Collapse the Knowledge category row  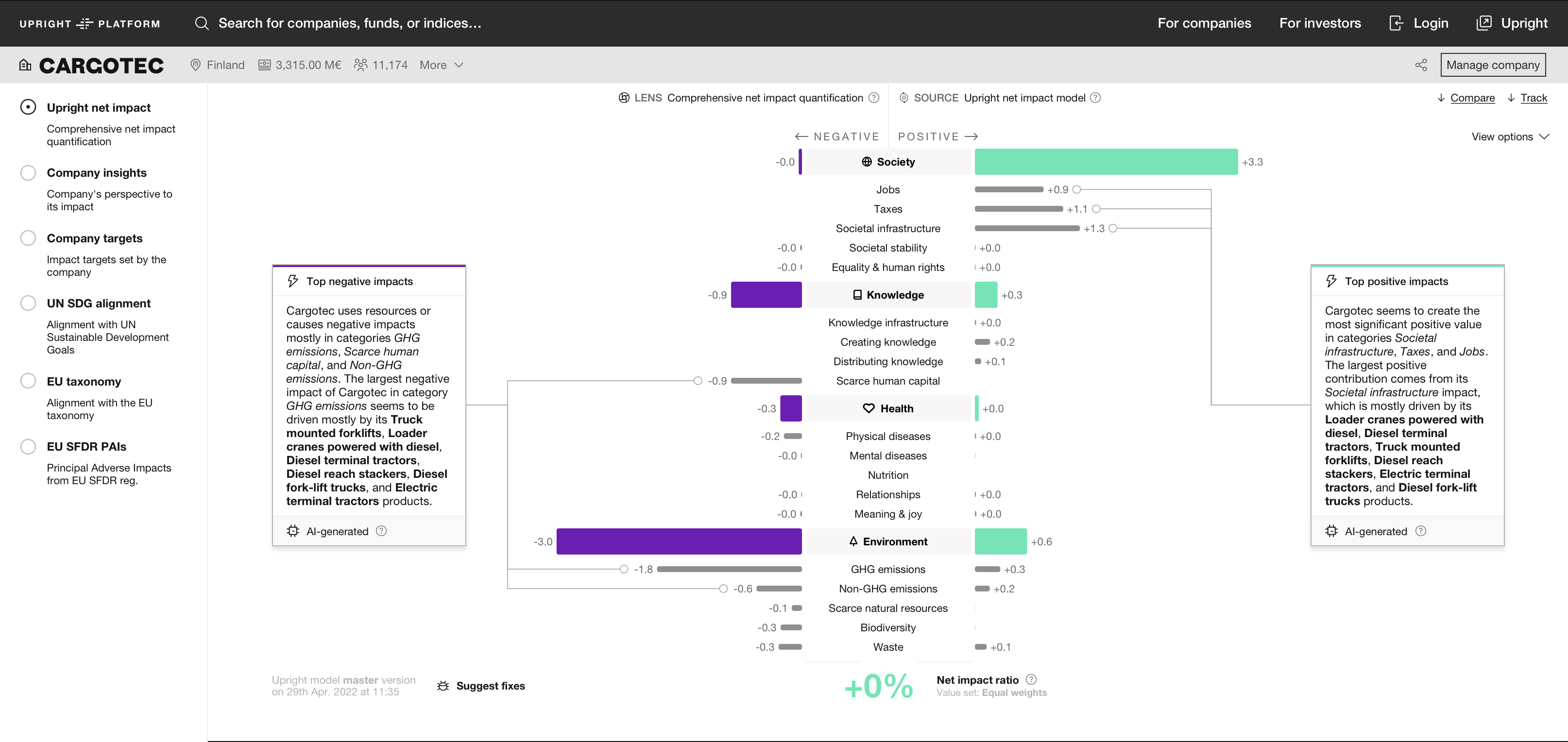887,295
